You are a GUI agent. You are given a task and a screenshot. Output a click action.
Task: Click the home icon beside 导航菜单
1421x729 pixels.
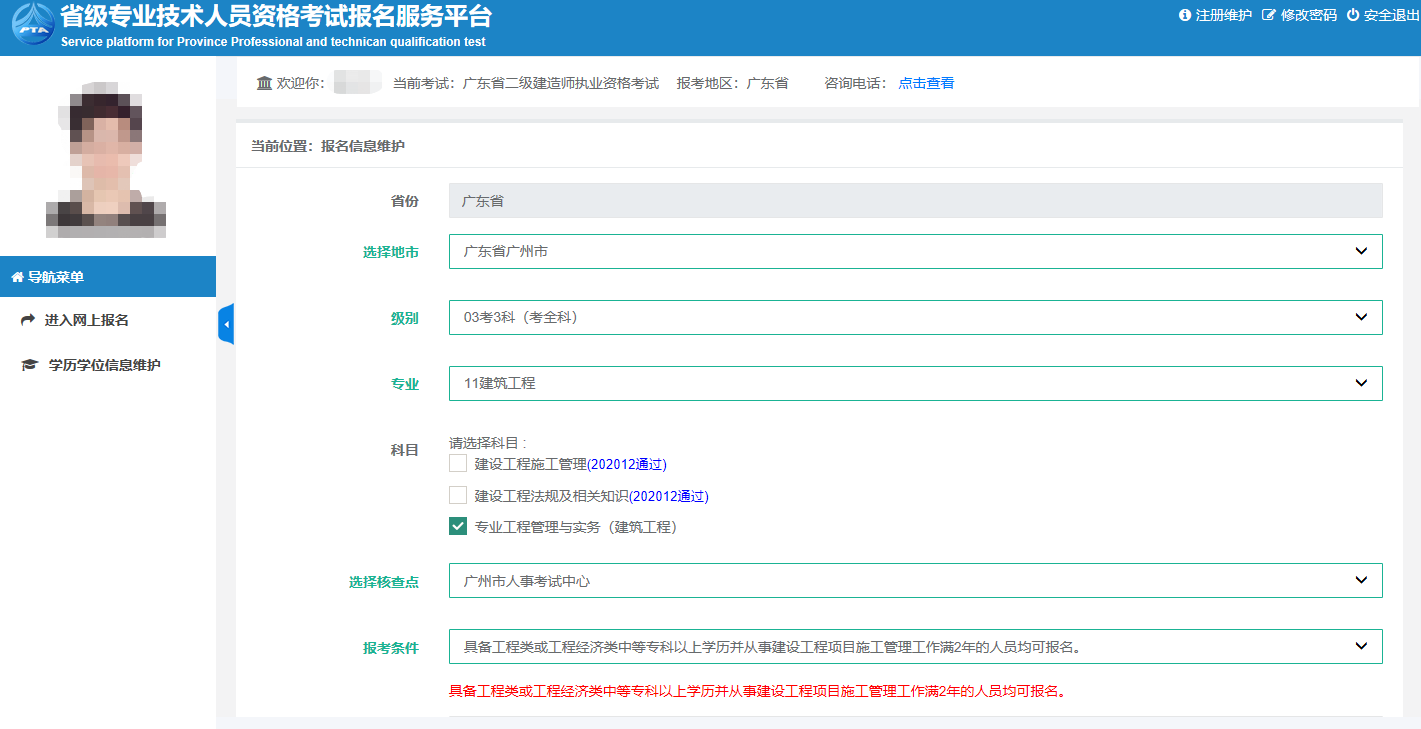pyautogui.click(x=17, y=277)
